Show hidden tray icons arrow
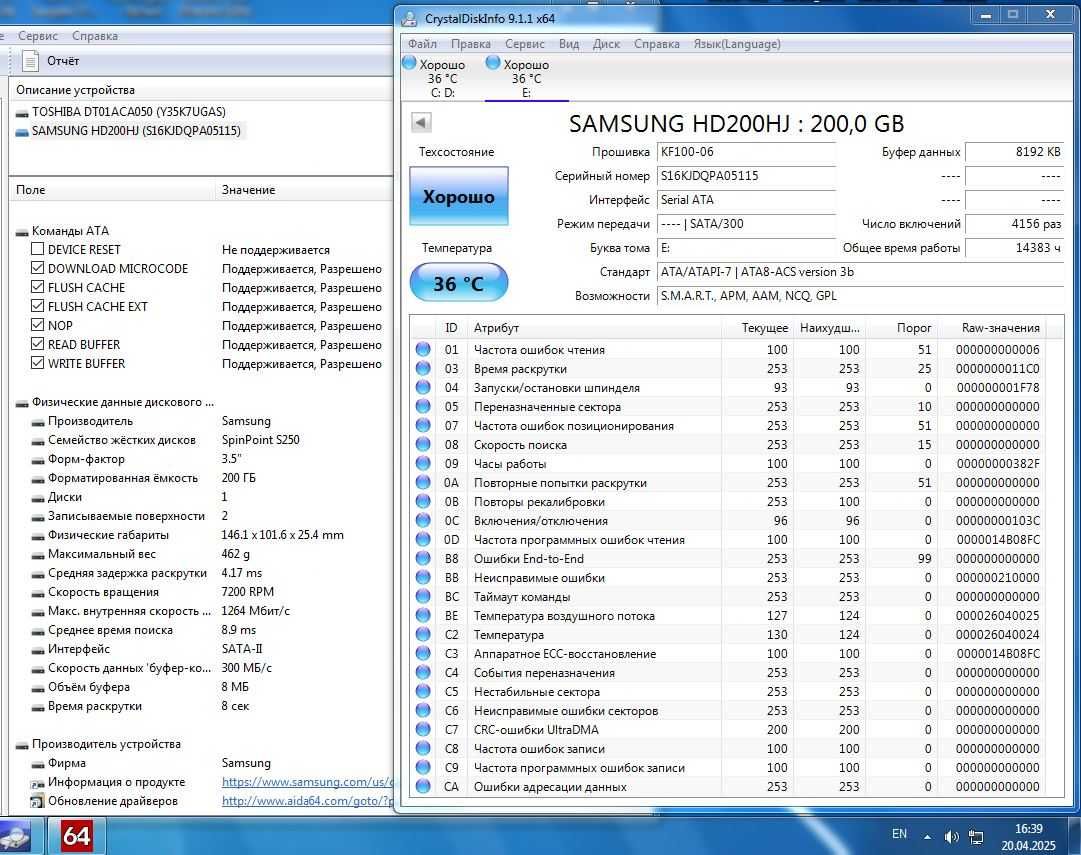The image size is (1081, 855). point(928,837)
